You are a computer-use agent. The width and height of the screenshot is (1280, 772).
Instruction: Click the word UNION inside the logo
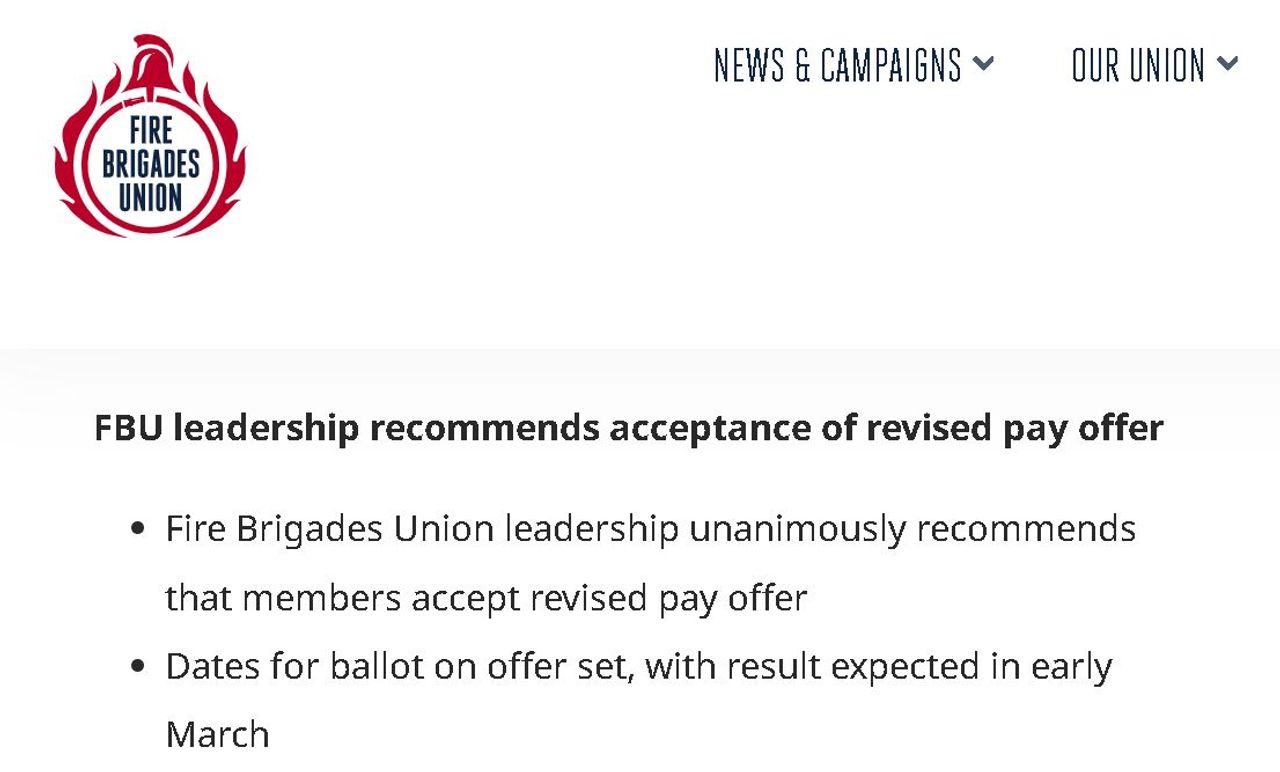coord(150,195)
